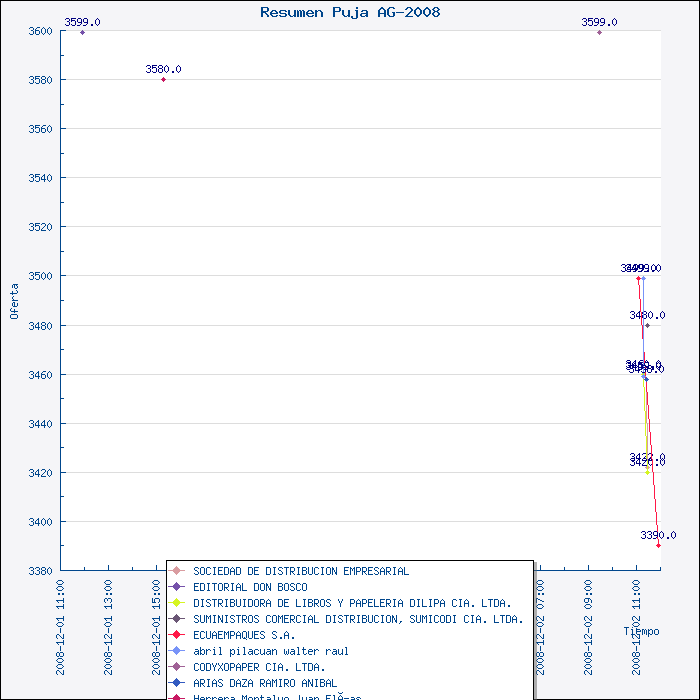Click the Herrera Montalvo legend entry text
Viewport: 700px width, 700px height.
pos(277,697)
